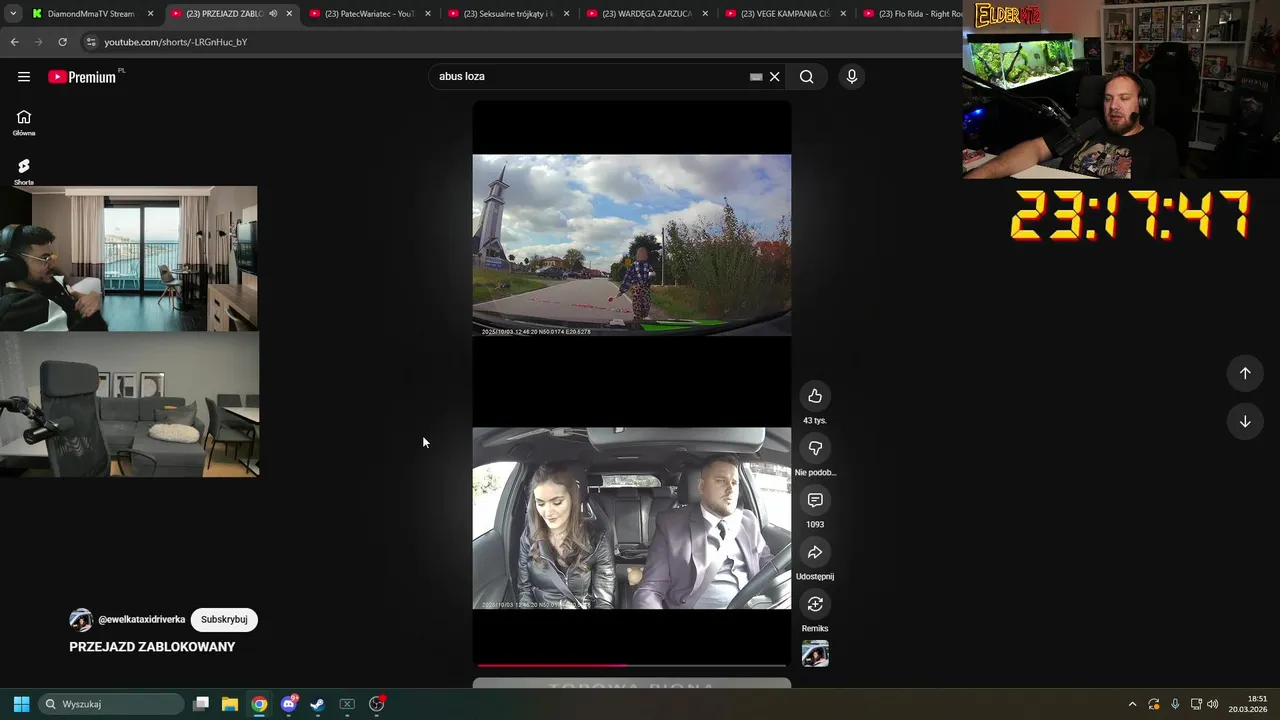
Task: Open Discord from the taskbar
Action: tap(289, 704)
